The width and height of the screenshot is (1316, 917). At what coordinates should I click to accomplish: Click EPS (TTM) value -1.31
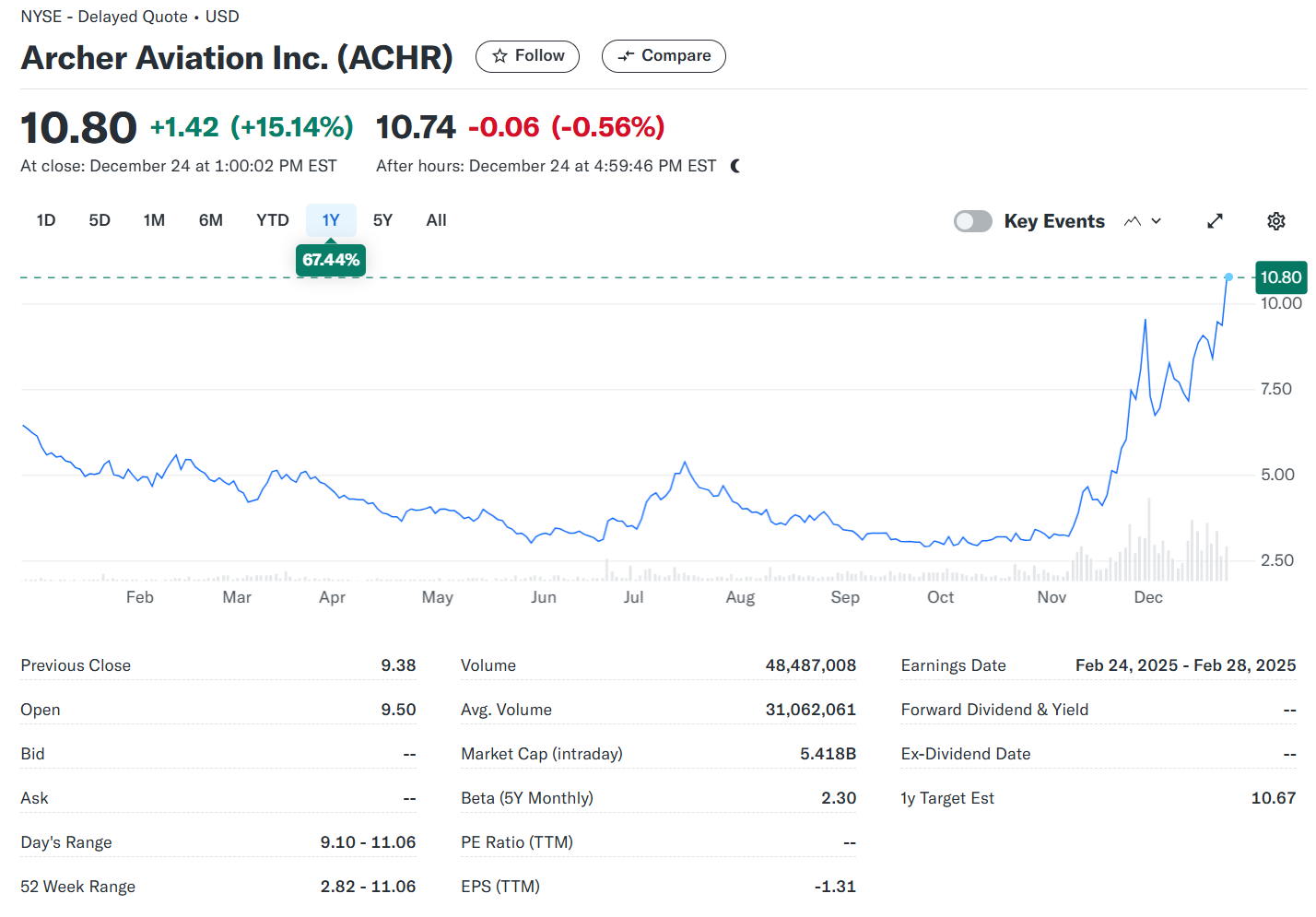(835, 887)
